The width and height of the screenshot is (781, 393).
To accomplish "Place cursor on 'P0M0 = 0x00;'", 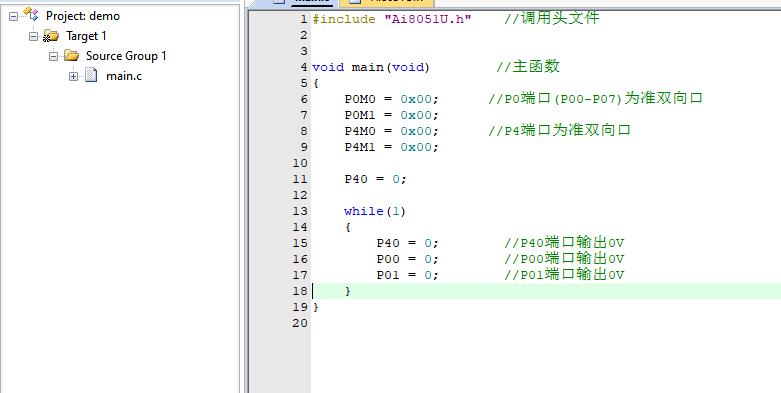I will [x=391, y=99].
